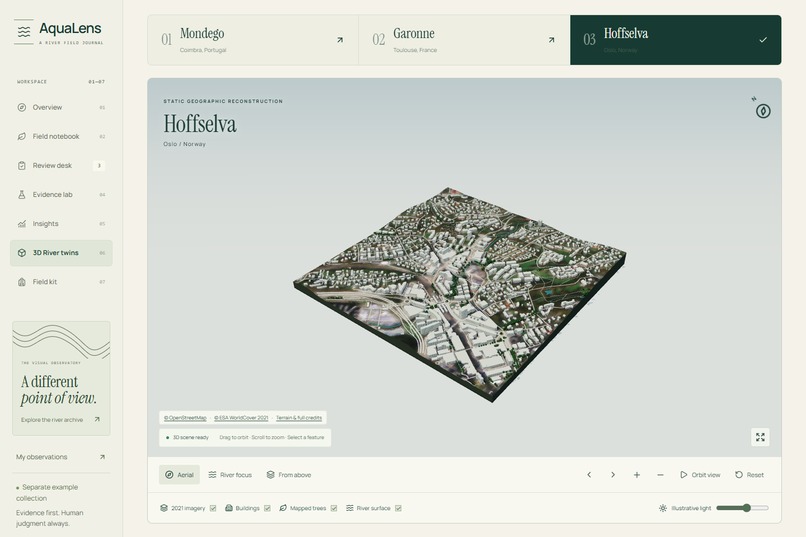Toggle fullscreen for the 3D scene
Image resolution: width=806 pixels, height=537 pixels.
pos(760,437)
